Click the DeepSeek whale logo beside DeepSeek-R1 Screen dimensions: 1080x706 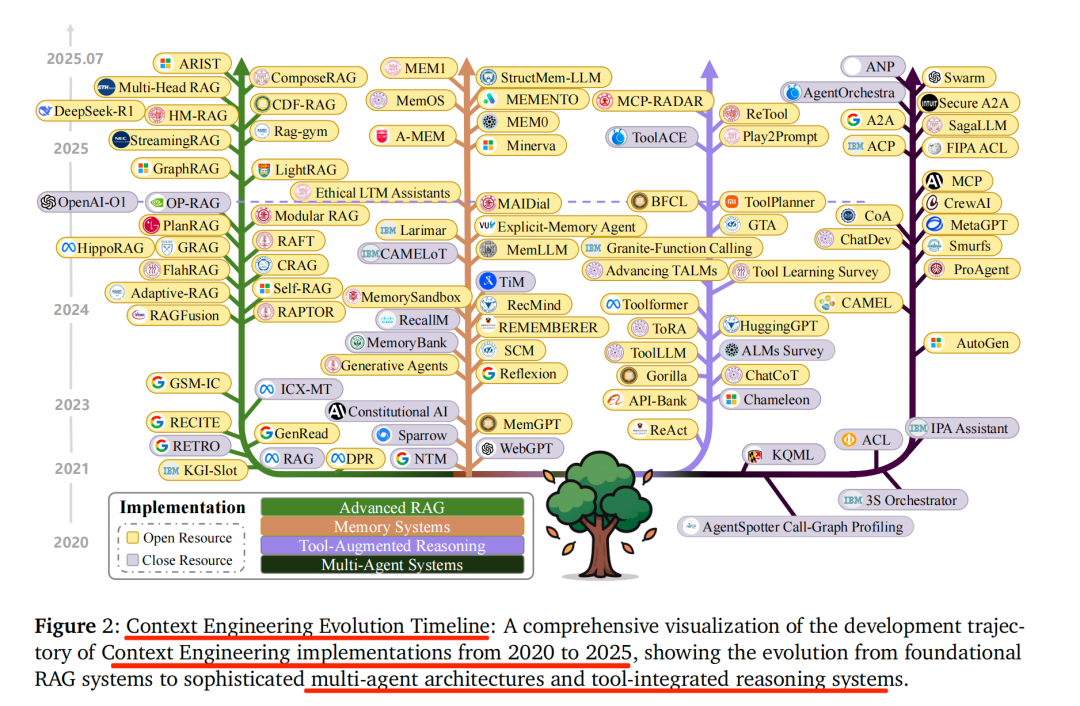(x=45, y=110)
